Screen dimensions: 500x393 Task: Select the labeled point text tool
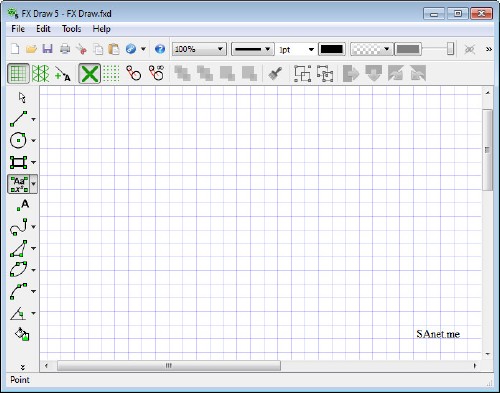23,205
